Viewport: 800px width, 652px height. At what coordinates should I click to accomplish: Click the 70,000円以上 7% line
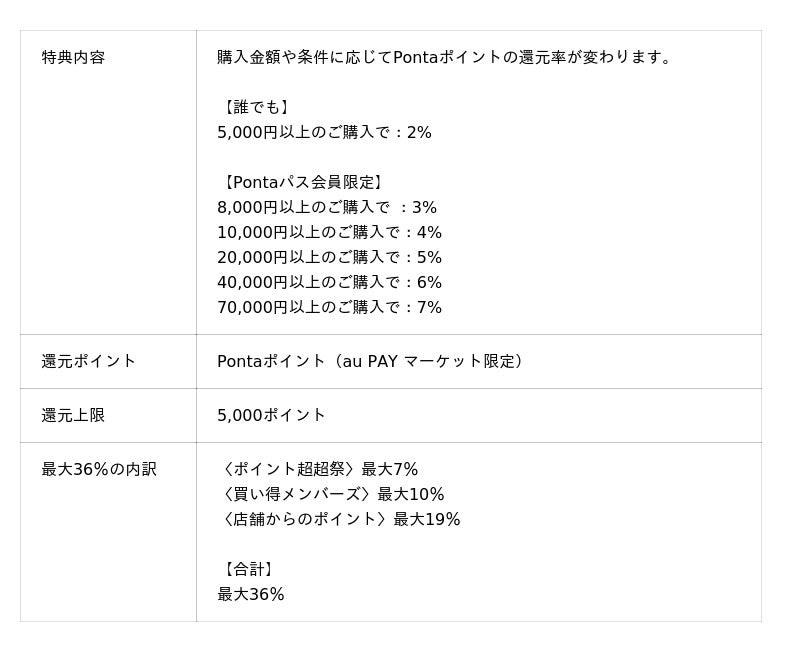330,308
